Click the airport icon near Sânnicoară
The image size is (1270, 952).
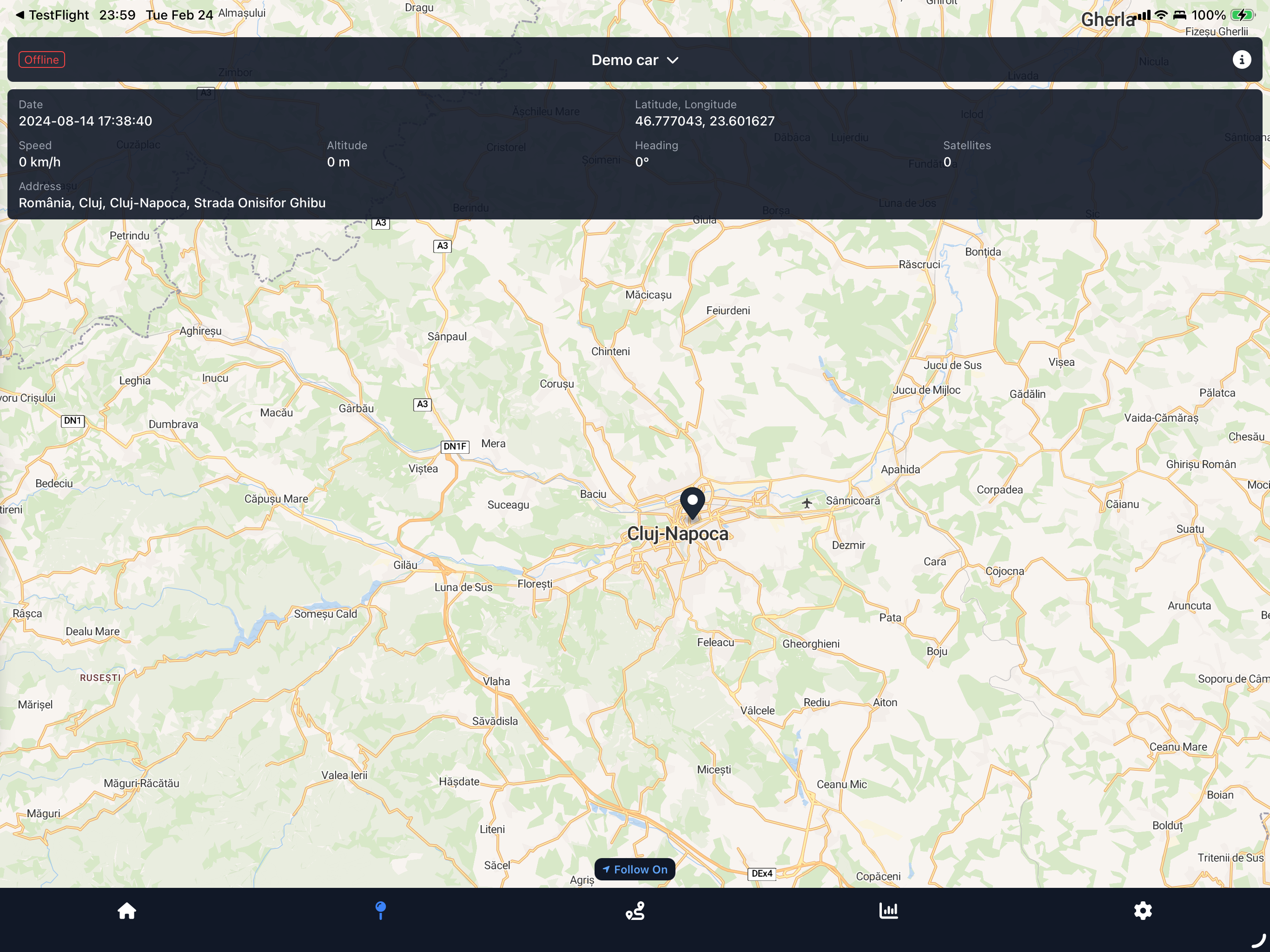pos(807,503)
